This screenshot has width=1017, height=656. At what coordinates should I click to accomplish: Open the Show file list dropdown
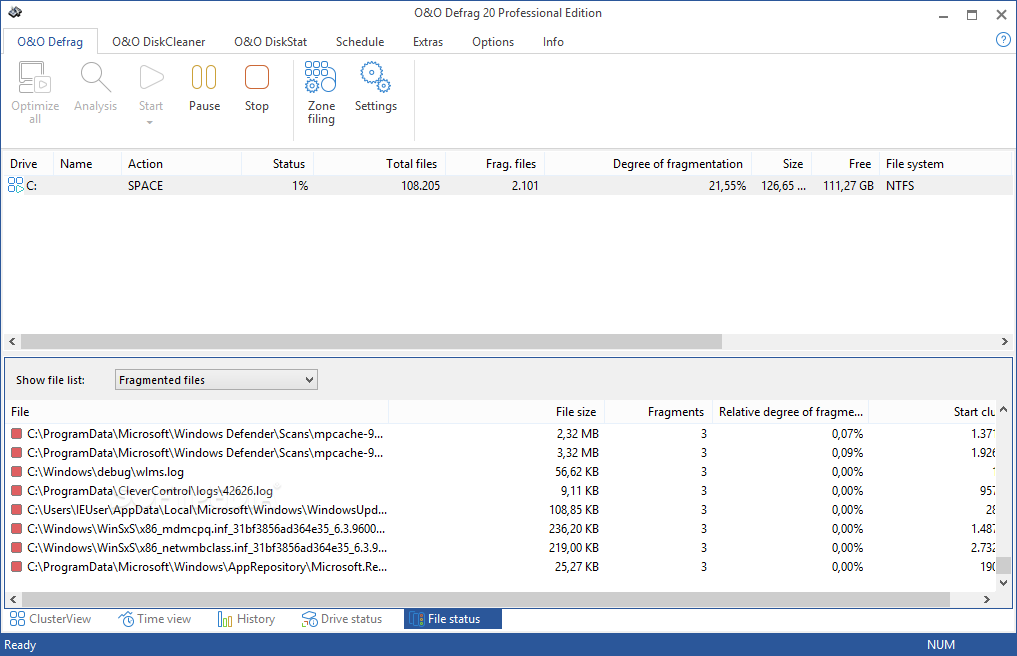tap(216, 380)
